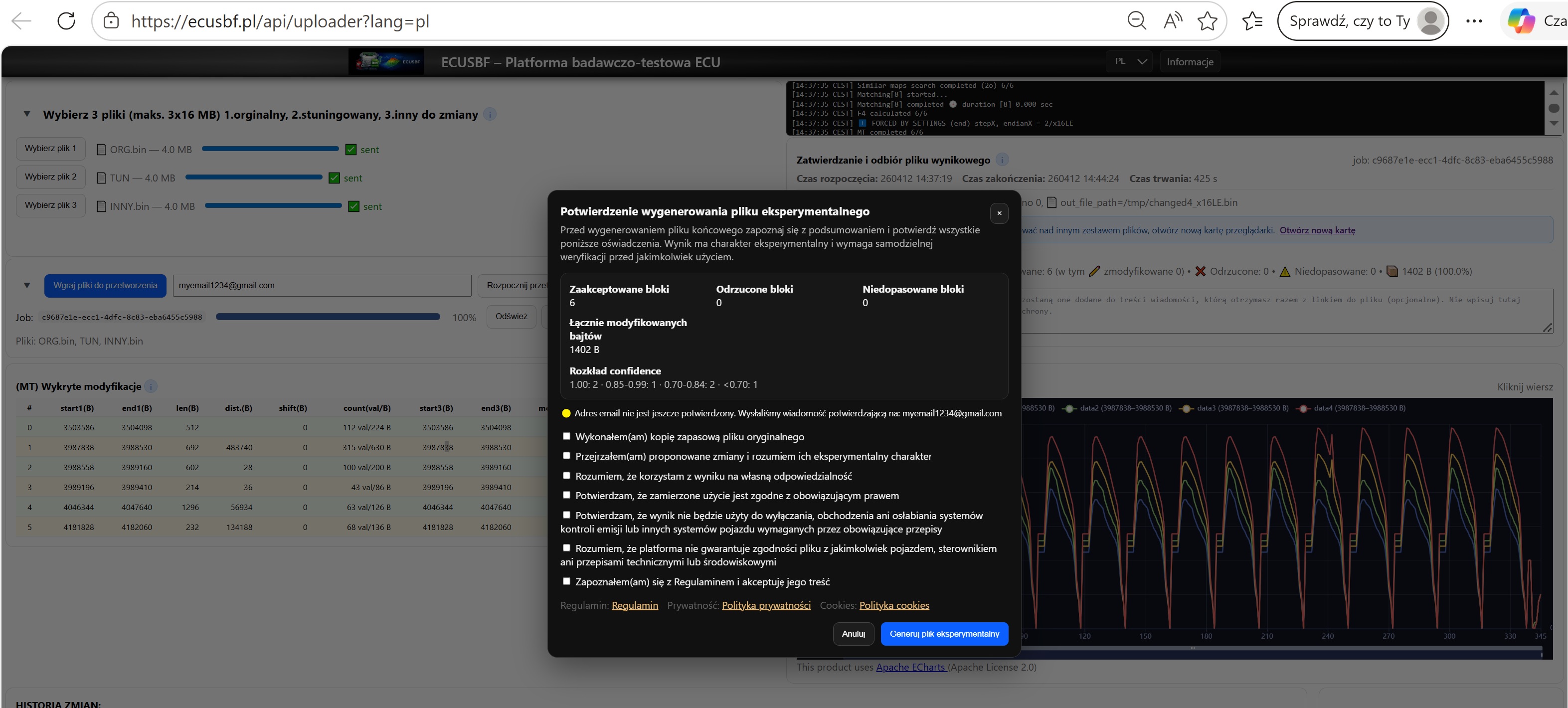
Task: Enable 'Wykonałem(am) kopię zapasową pliku oryginalnego'
Action: point(567,436)
